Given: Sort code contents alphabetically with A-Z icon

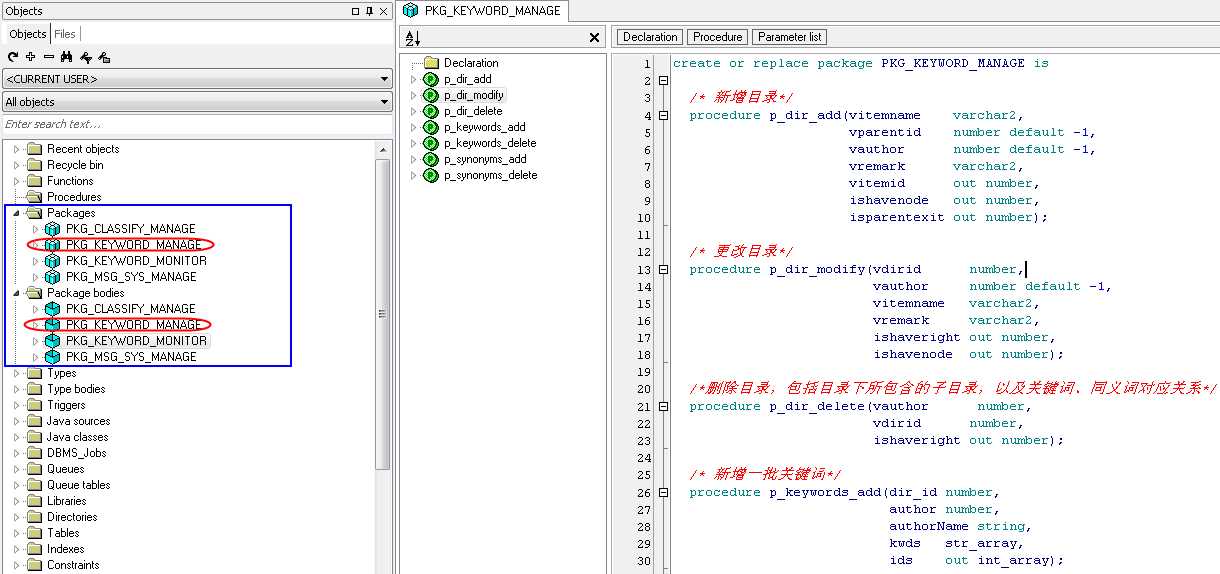Looking at the screenshot, I should coord(413,38).
